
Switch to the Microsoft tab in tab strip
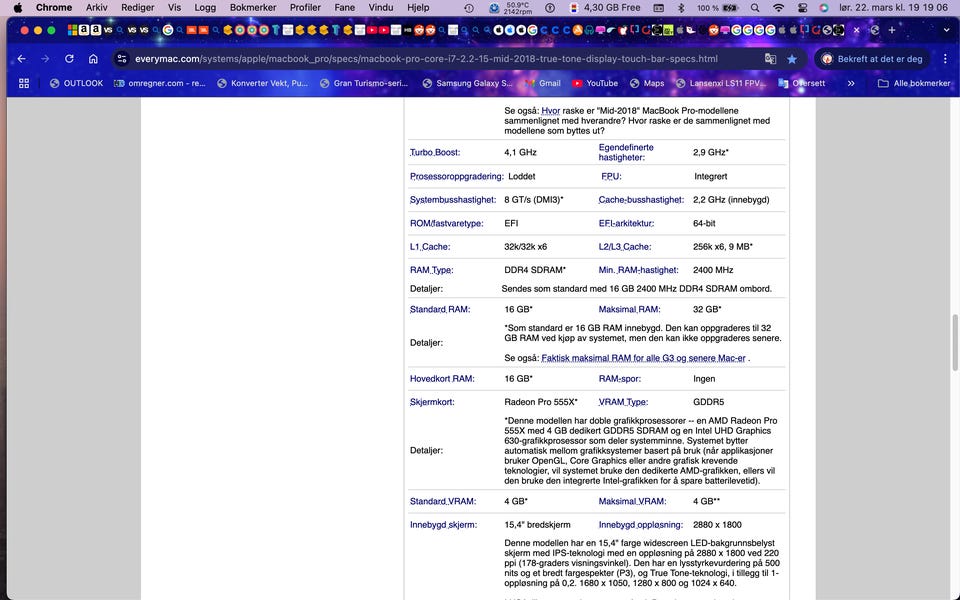72,30
